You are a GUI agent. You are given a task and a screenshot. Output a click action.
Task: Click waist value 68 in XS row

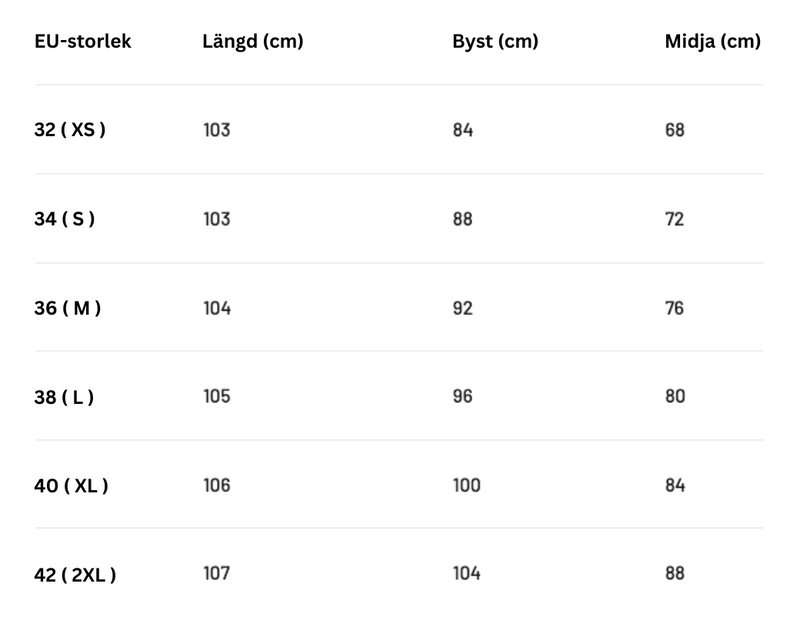(674, 130)
